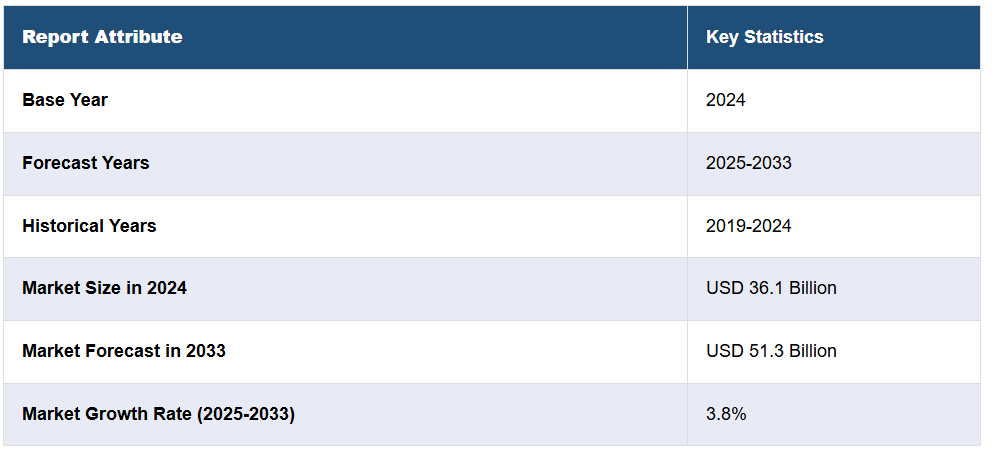Click the 2025-2033 forecast years value
This screenshot has height=455, width=996.
click(749, 163)
